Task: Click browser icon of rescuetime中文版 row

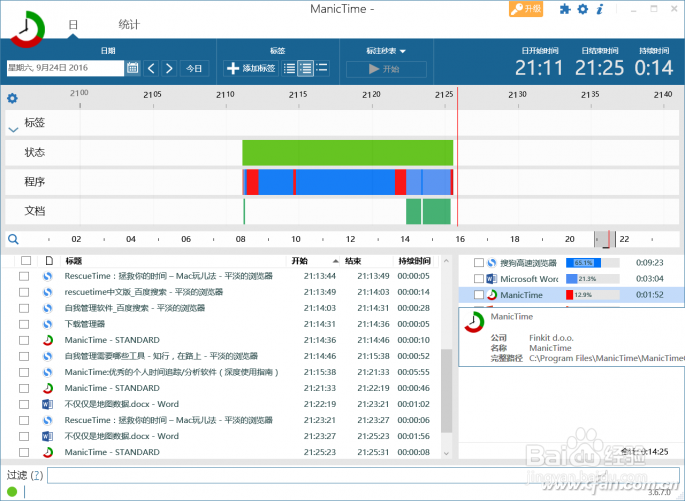Action: pyautogui.click(x=47, y=292)
